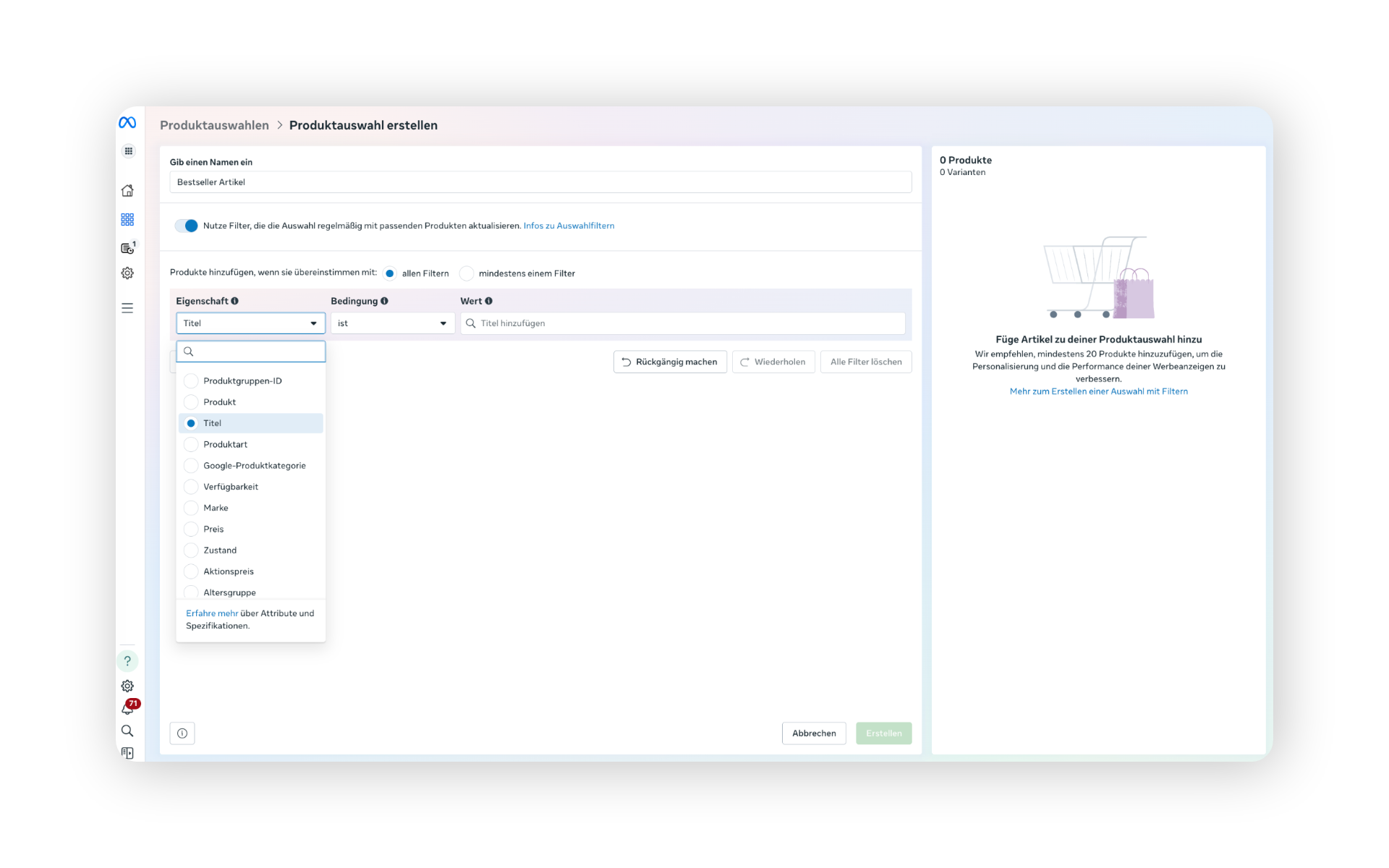
Task: Open 'Infos zu Auswahlfiltern' link
Action: coord(569,226)
